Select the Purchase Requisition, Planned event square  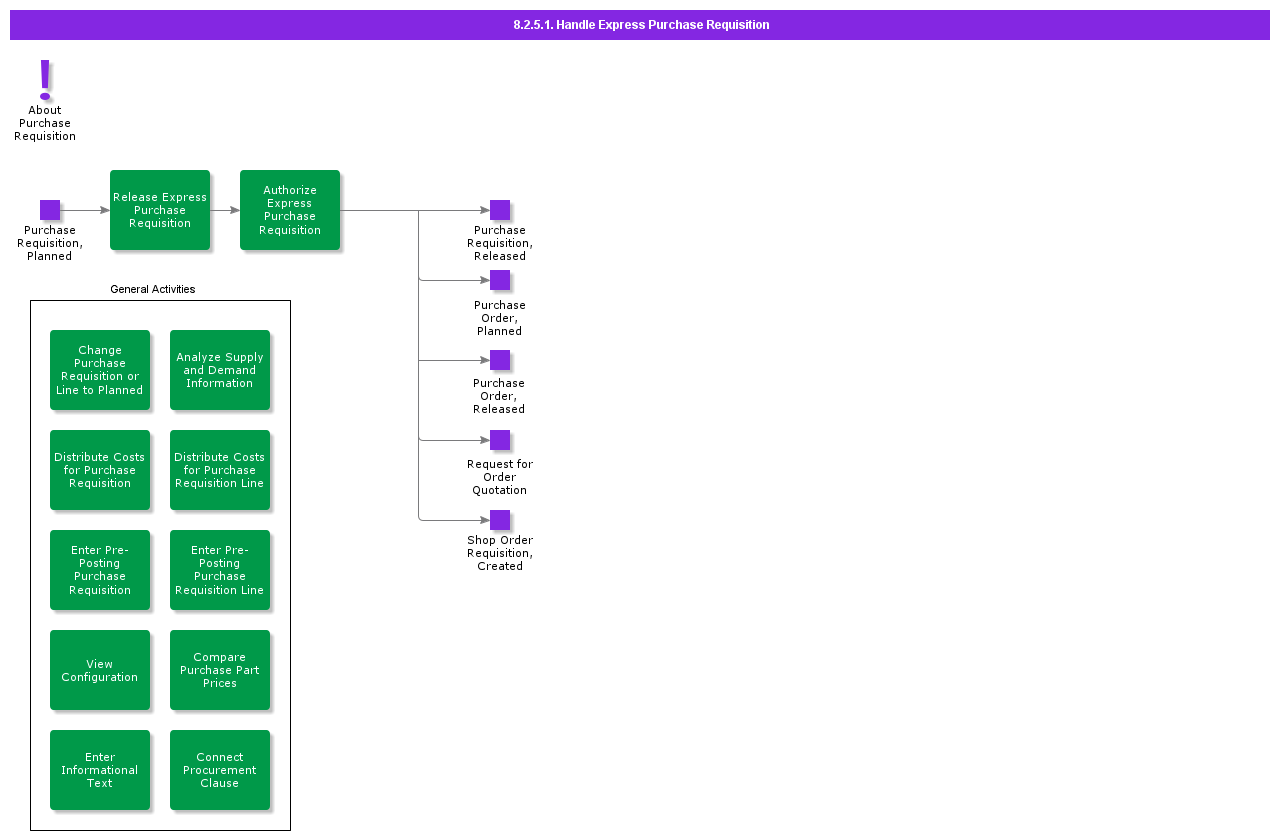pyautogui.click(x=50, y=210)
